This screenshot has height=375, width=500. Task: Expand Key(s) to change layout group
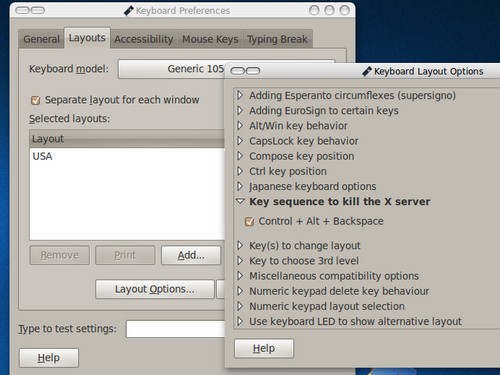pyautogui.click(x=240, y=246)
